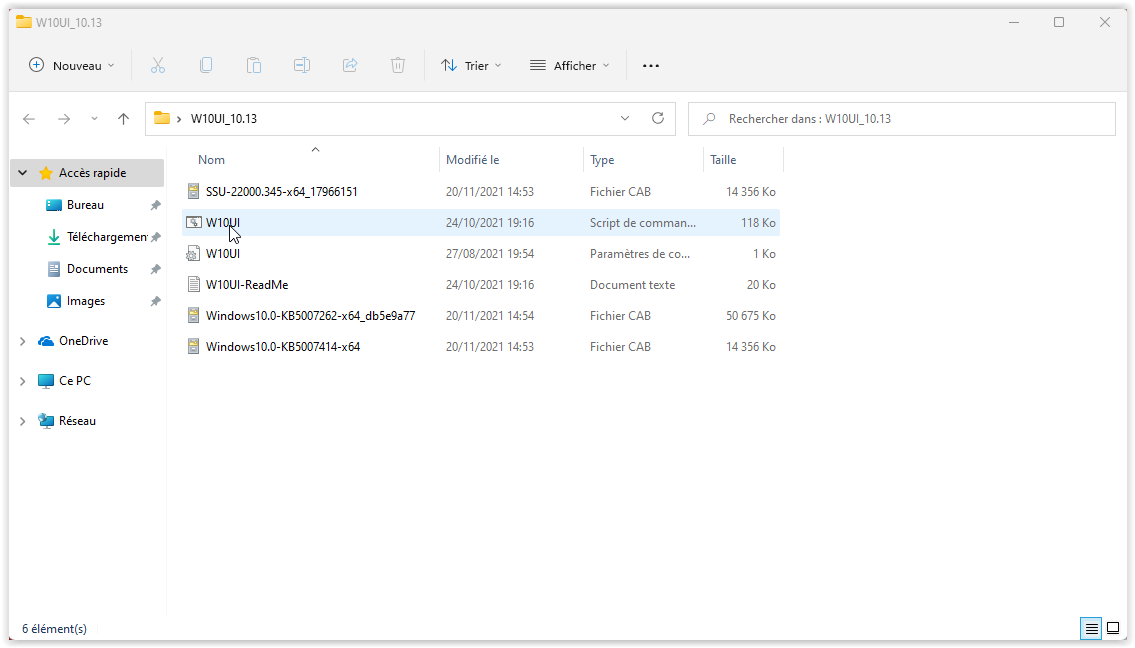Open recent locations dropdown arrow
The height and width of the screenshot is (648, 1135).
[94, 119]
